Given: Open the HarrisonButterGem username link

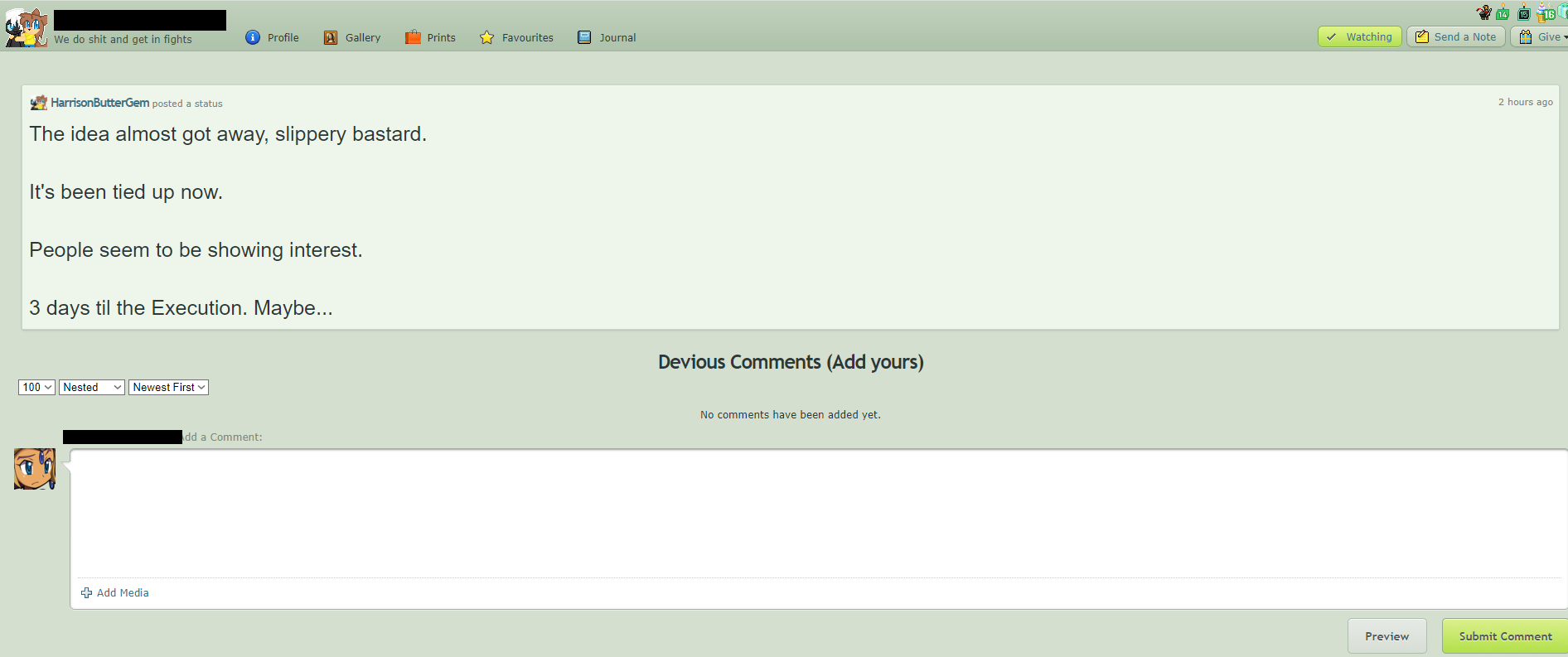Looking at the screenshot, I should pyautogui.click(x=100, y=103).
